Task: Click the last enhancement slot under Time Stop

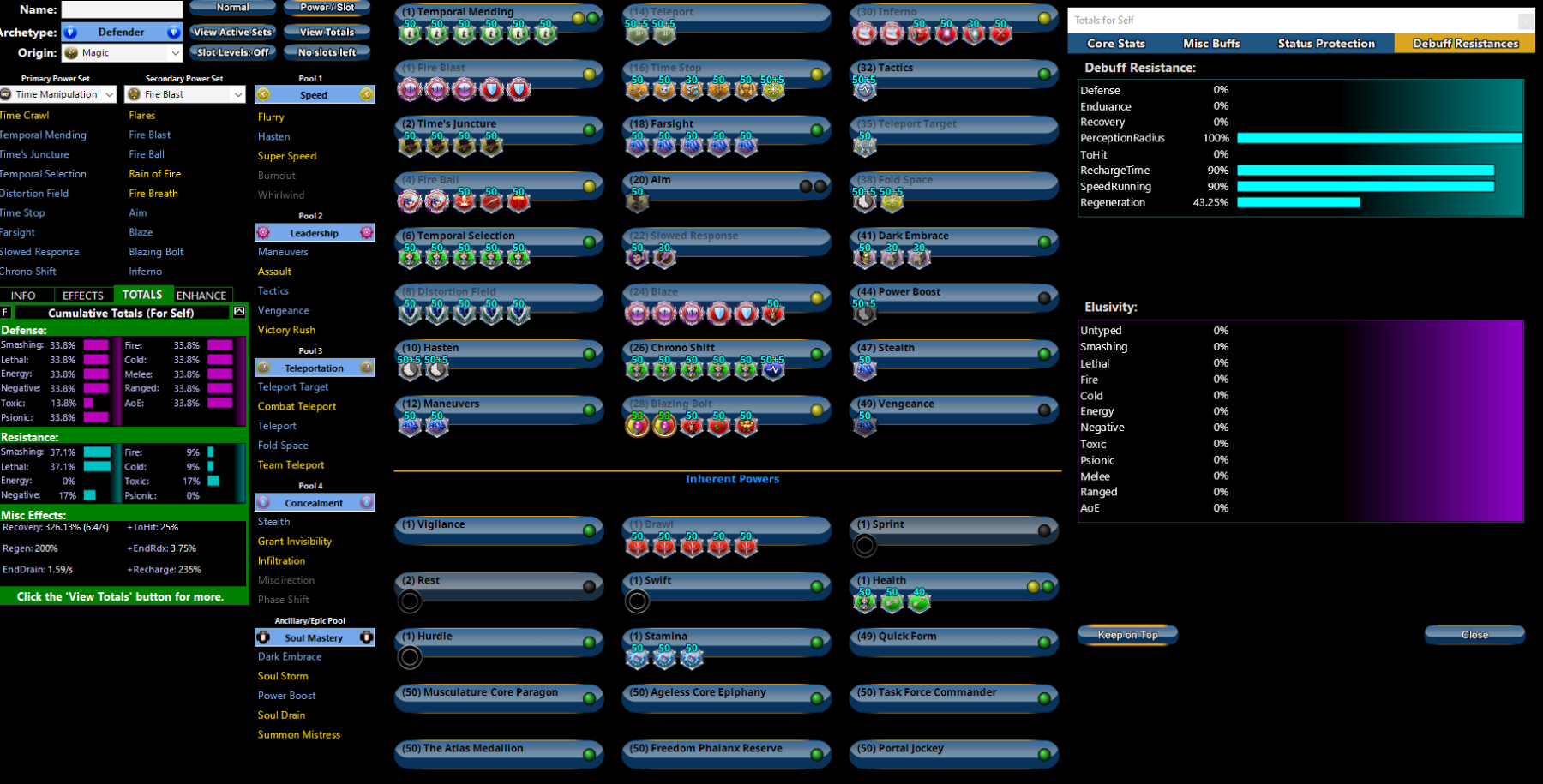Action: pyautogui.click(x=773, y=89)
